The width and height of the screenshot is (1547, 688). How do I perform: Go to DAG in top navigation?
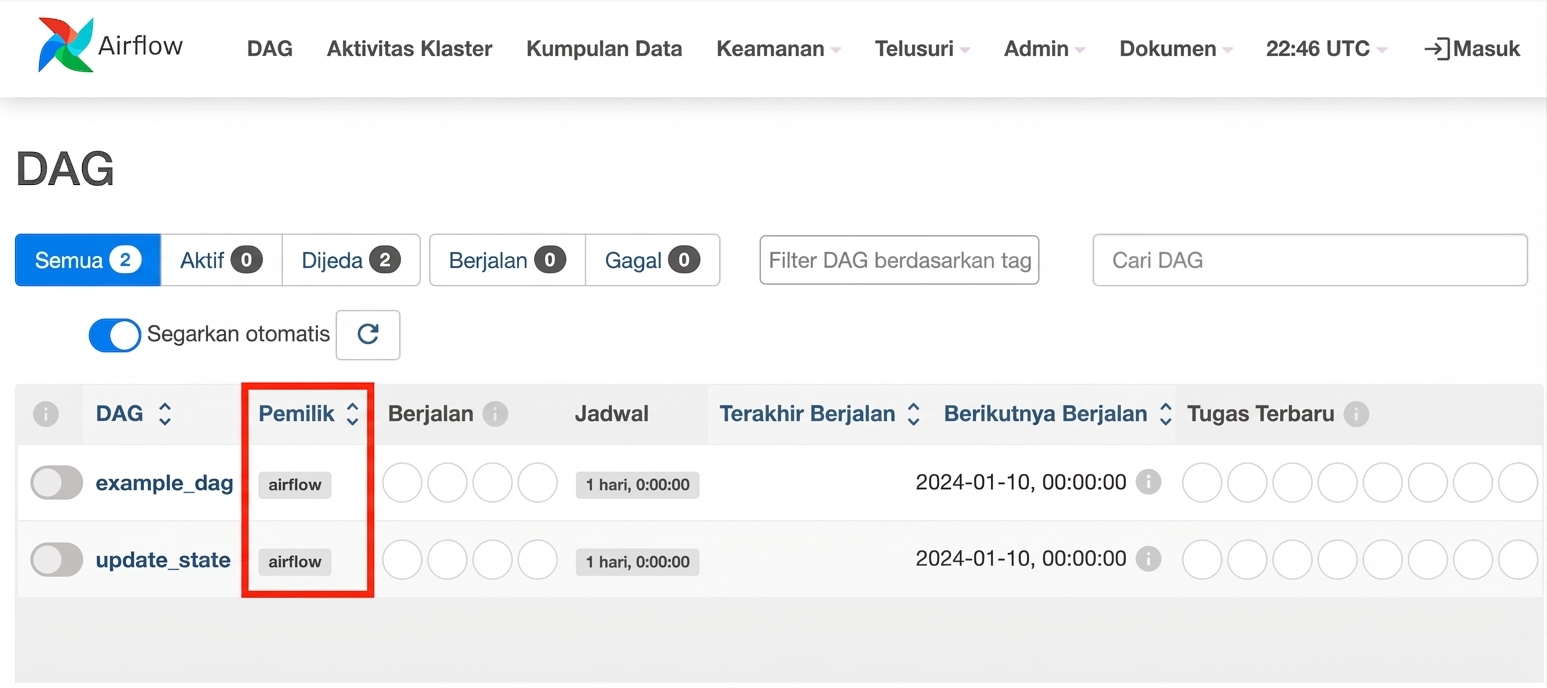coord(270,48)
